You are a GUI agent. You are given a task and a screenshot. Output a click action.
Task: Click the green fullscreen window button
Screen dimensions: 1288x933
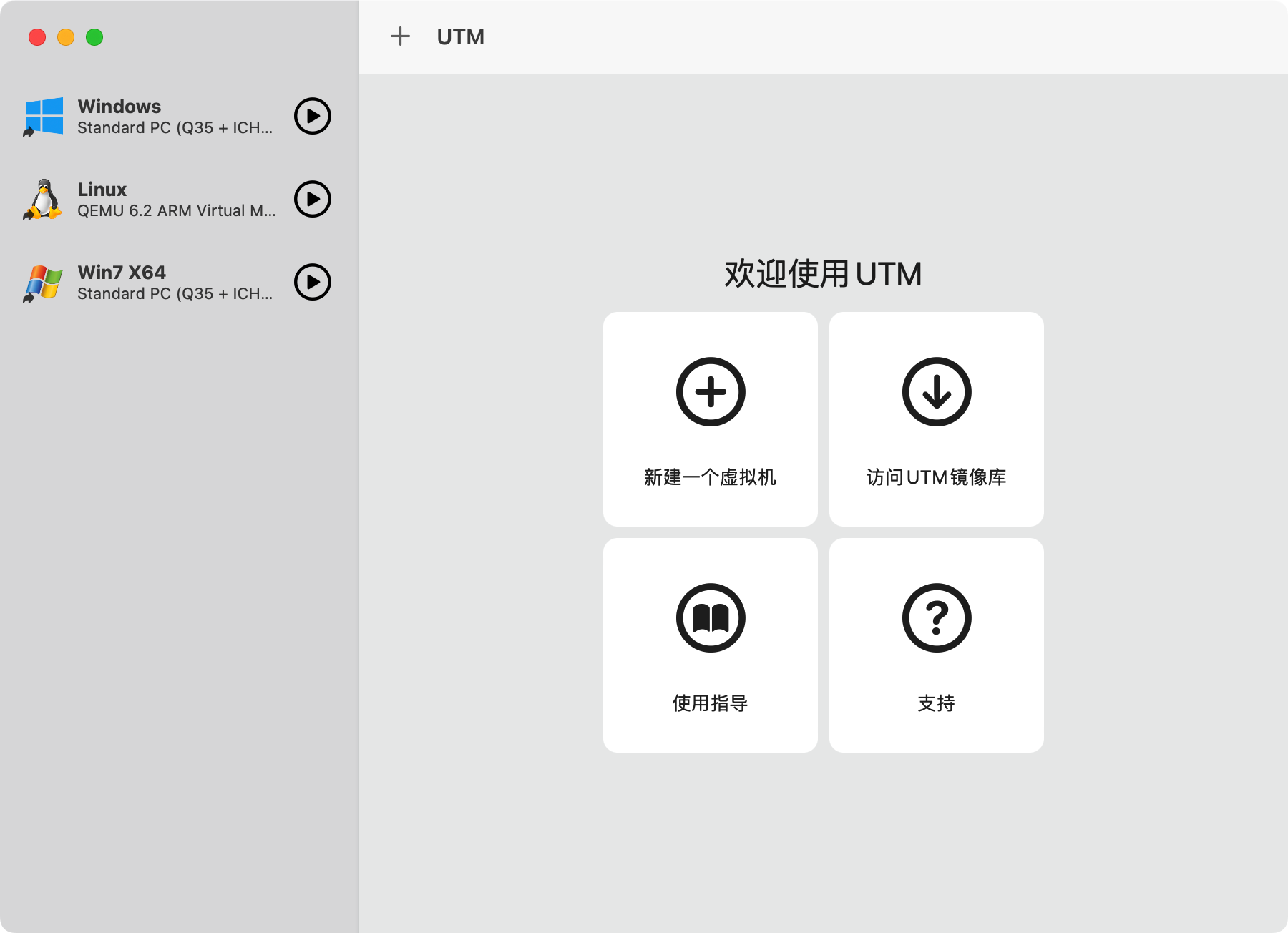tap(94, 37)
